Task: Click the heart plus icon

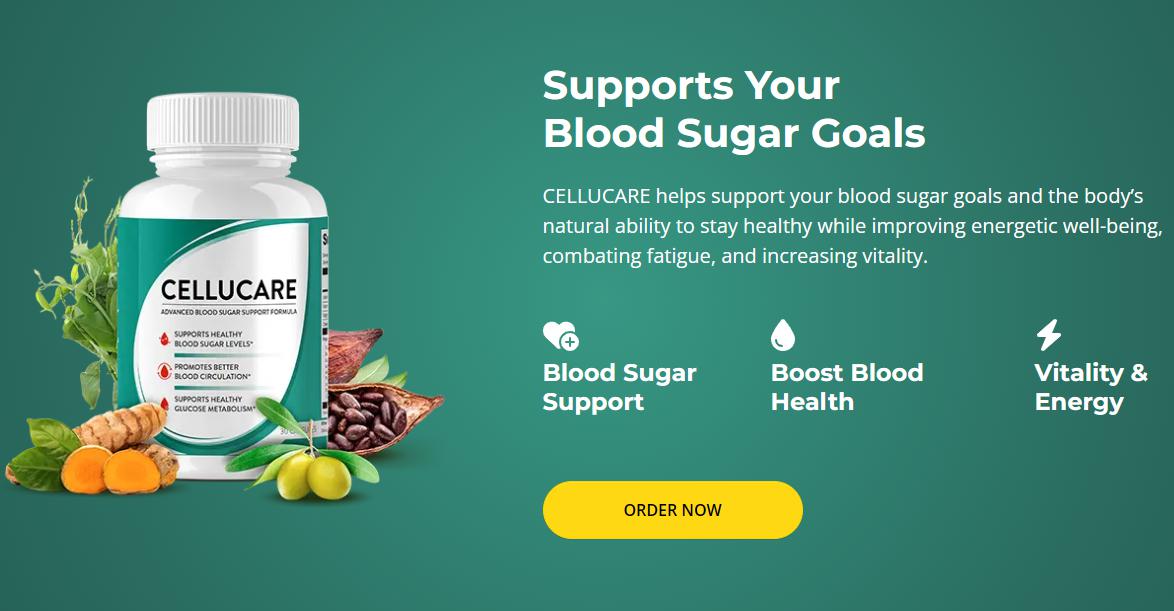Action: (561, 335)
